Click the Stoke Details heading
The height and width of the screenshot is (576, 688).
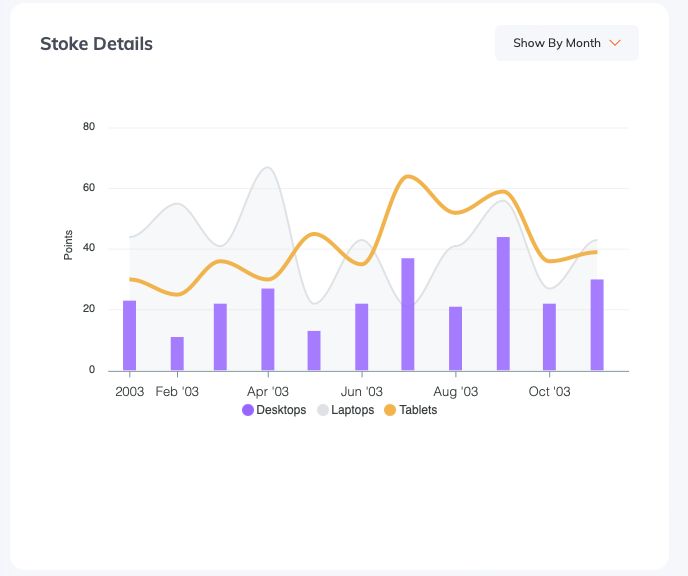(96, 44)
